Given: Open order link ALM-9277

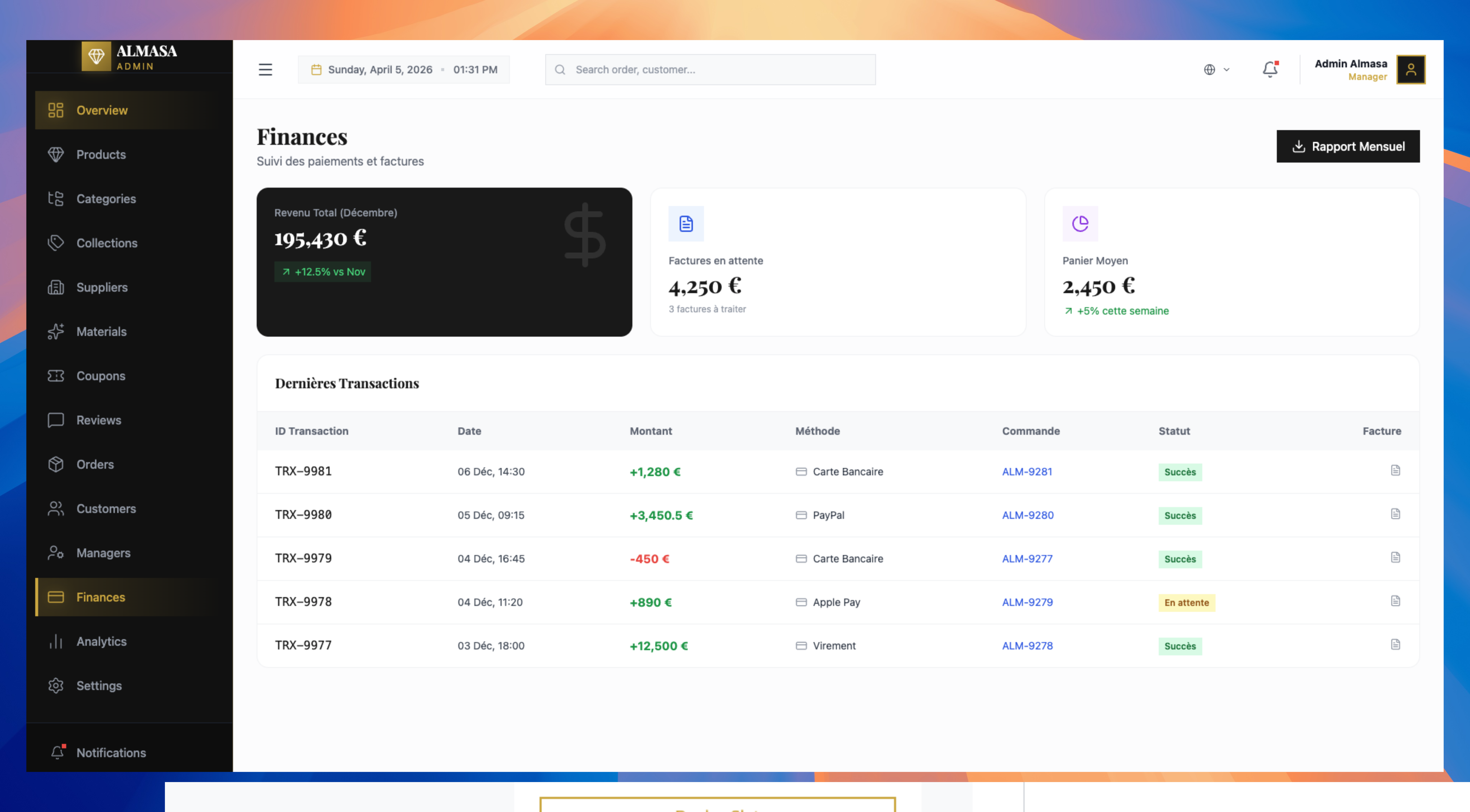Looking at the screenshot, I should click(x=1027, y=559).
